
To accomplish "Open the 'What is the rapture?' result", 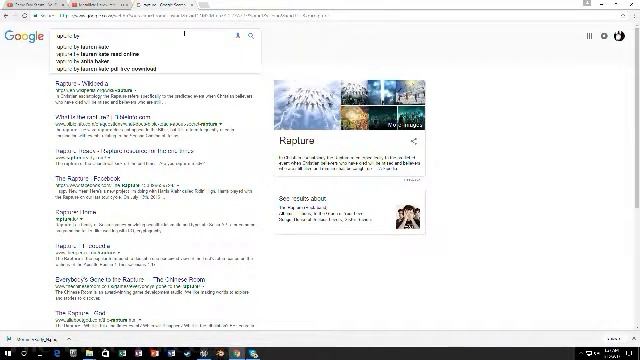I will [x=103, y=117].
